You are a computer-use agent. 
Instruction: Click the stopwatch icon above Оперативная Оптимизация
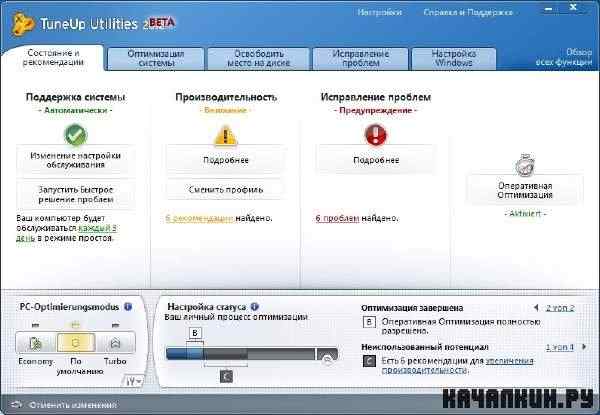click(x=525, y=164)
